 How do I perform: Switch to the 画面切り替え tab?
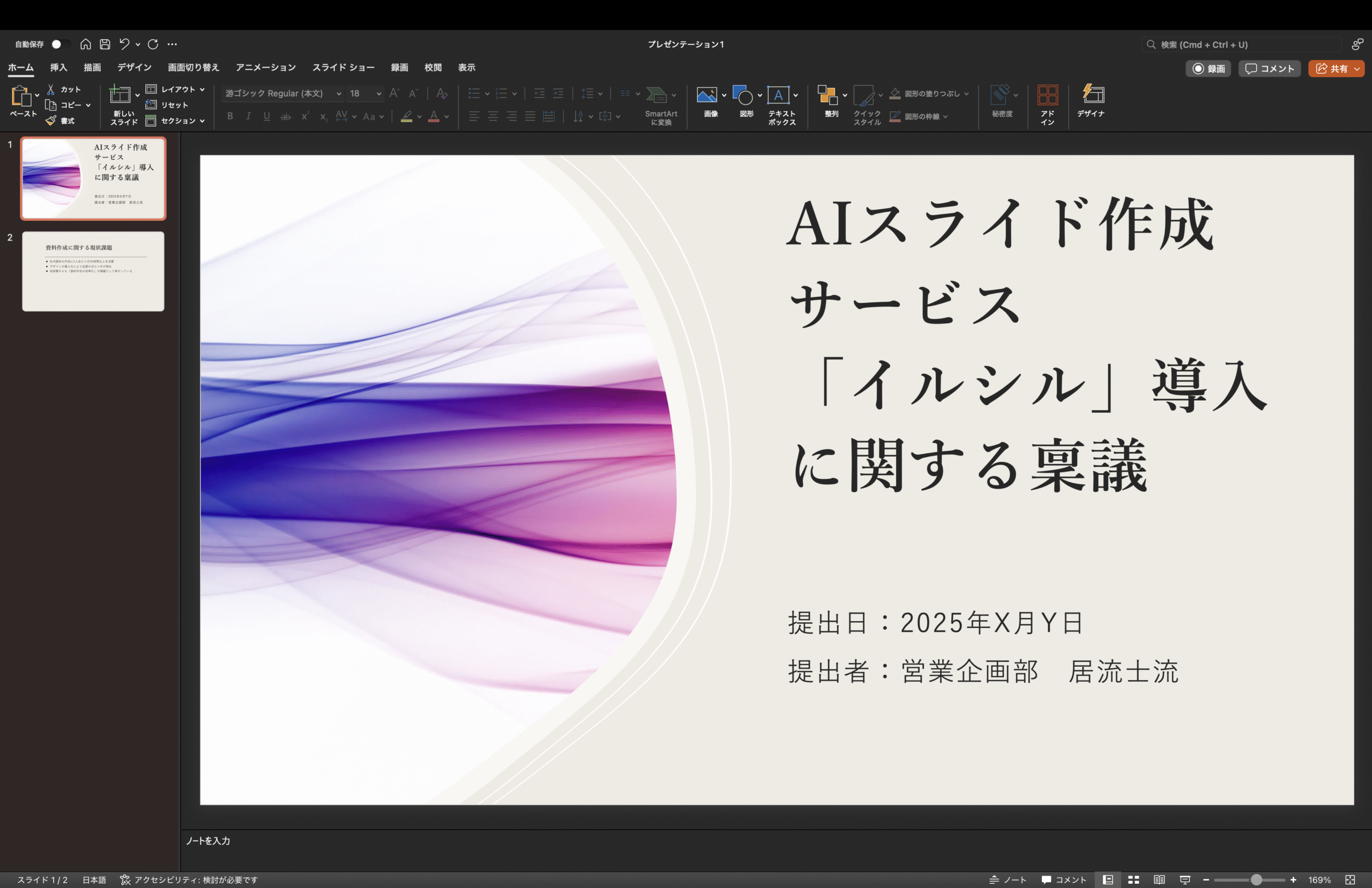[x=193, y=68]
